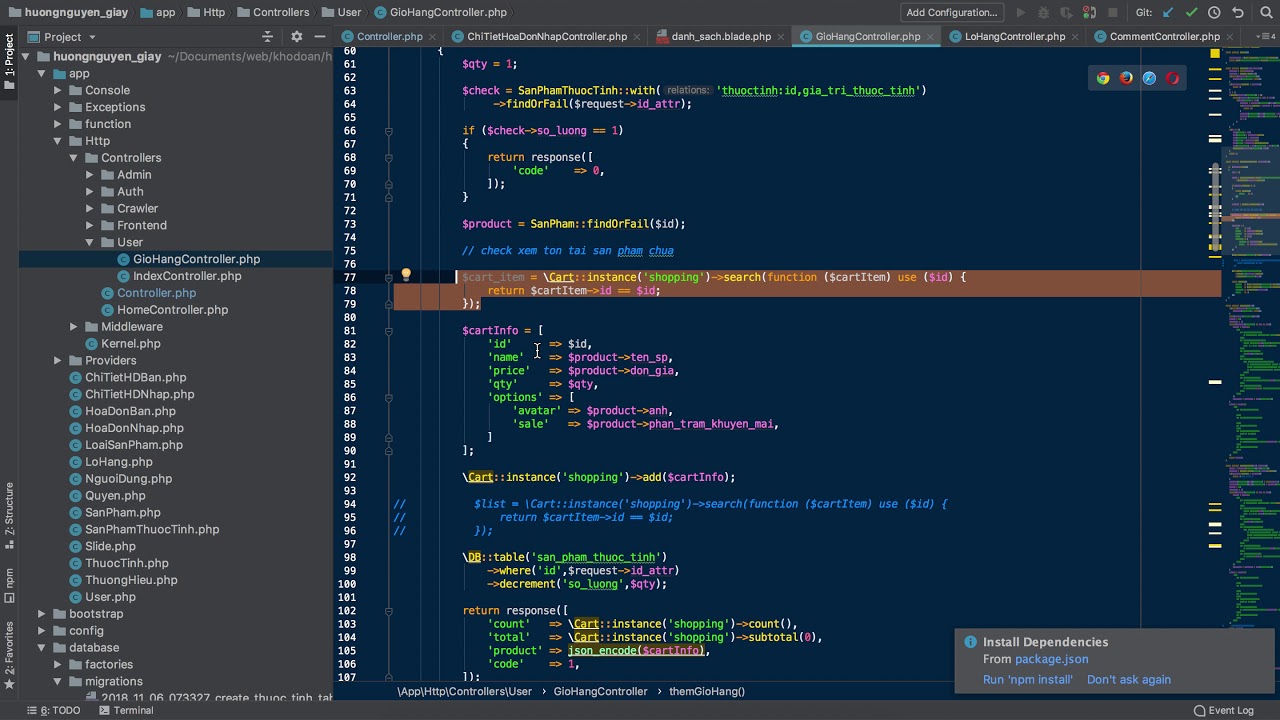Image resolution: width=1280 pixels, height=720 pixels.
Task: Open preview in Chrome browser icon
Action: (x=1103, y=78)
